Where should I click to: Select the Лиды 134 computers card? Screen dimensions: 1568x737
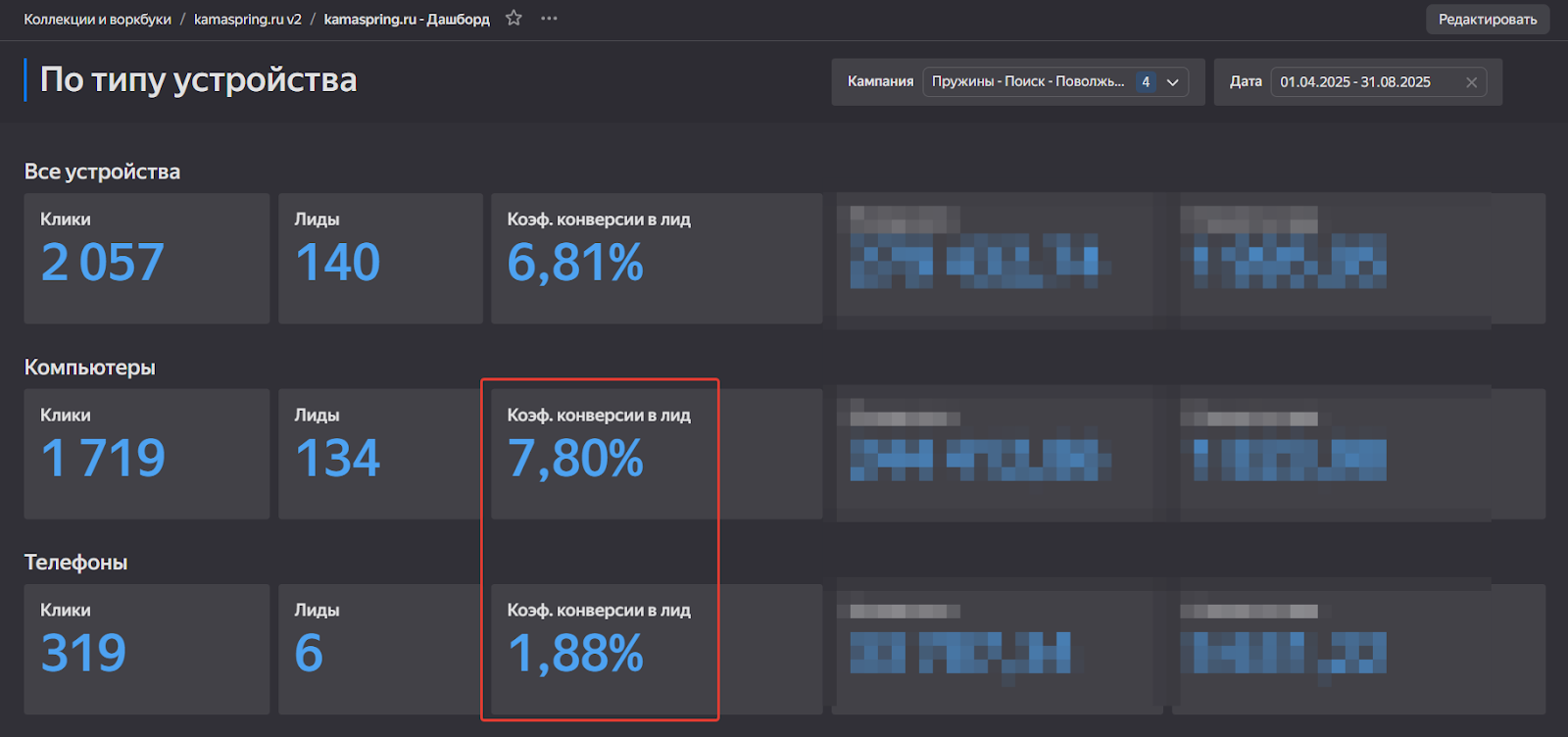(379, 454)
